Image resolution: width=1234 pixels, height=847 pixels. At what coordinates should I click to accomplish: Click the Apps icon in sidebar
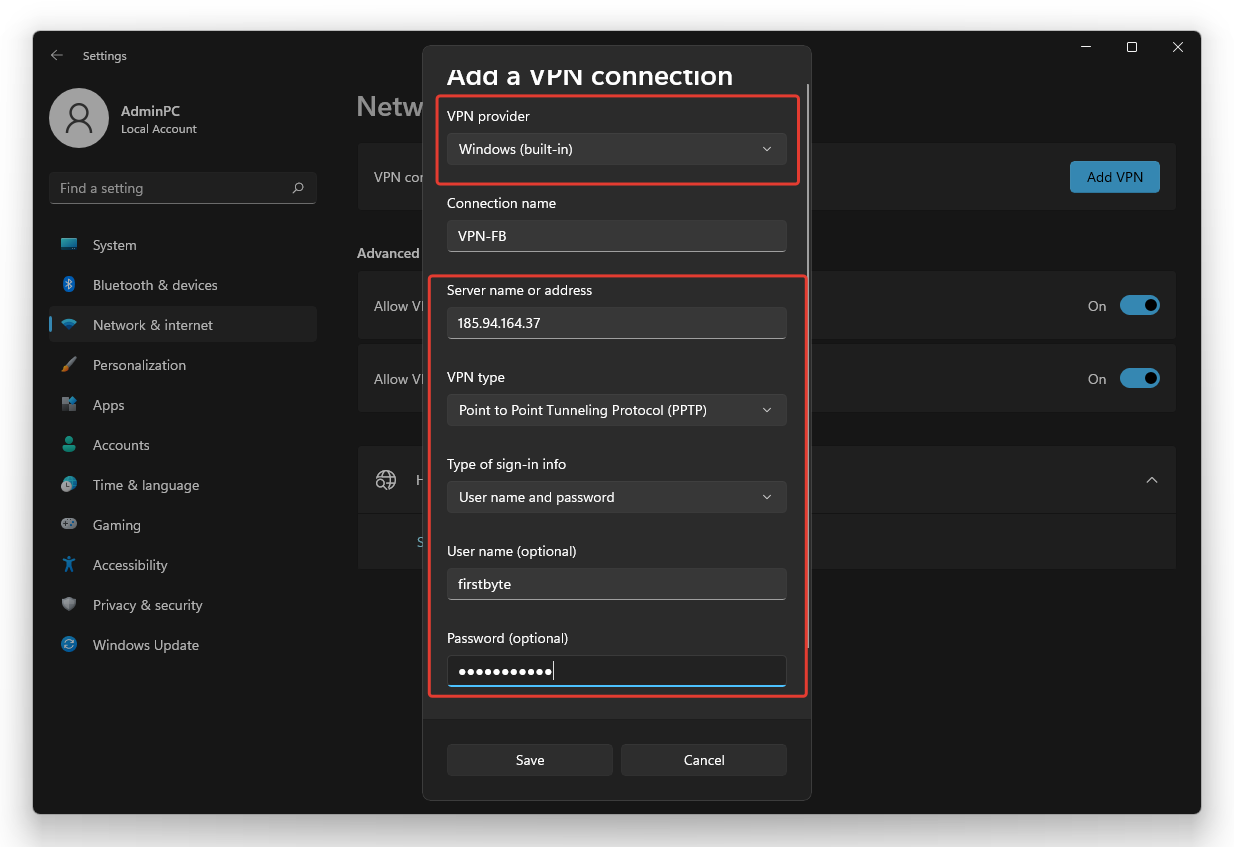69,405
